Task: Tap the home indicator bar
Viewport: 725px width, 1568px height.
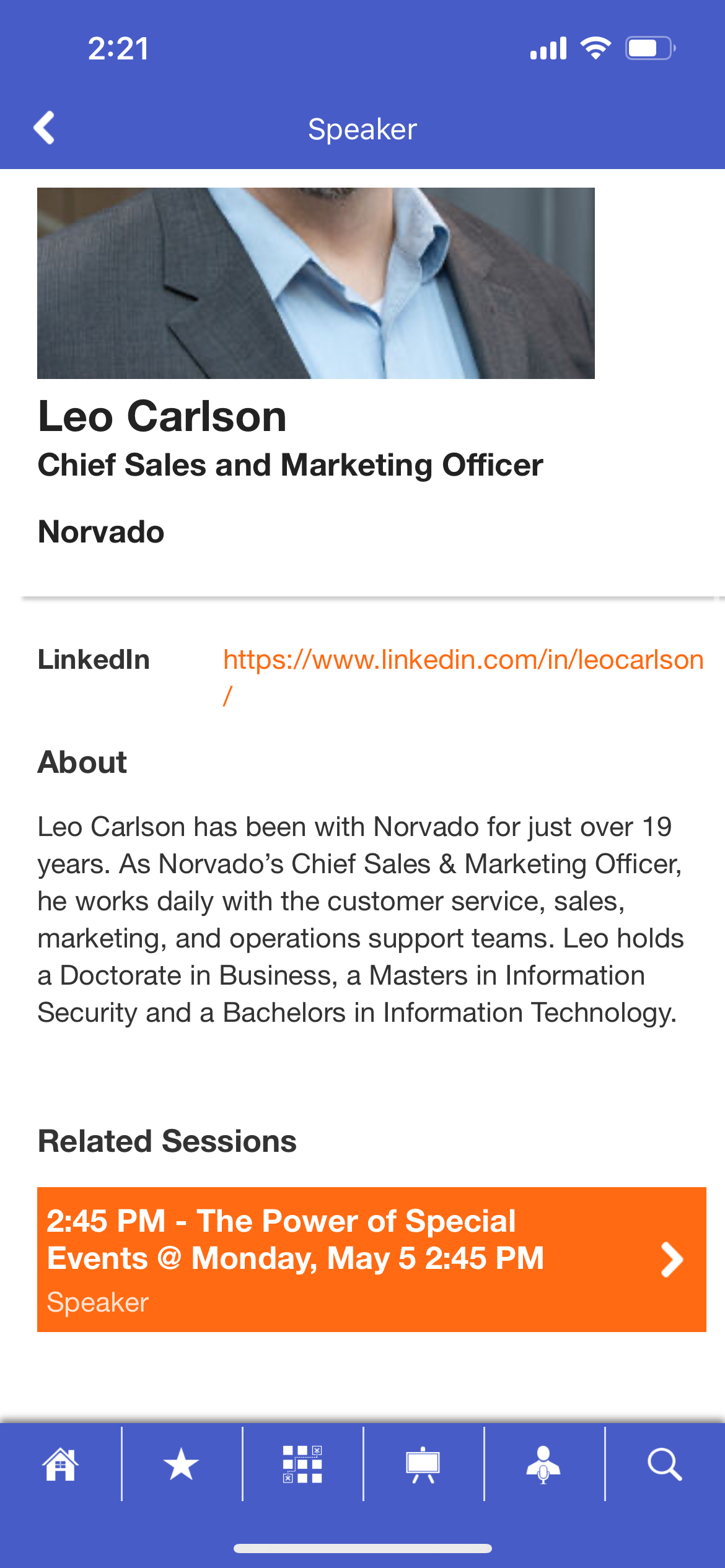Action: [362, 1548]
